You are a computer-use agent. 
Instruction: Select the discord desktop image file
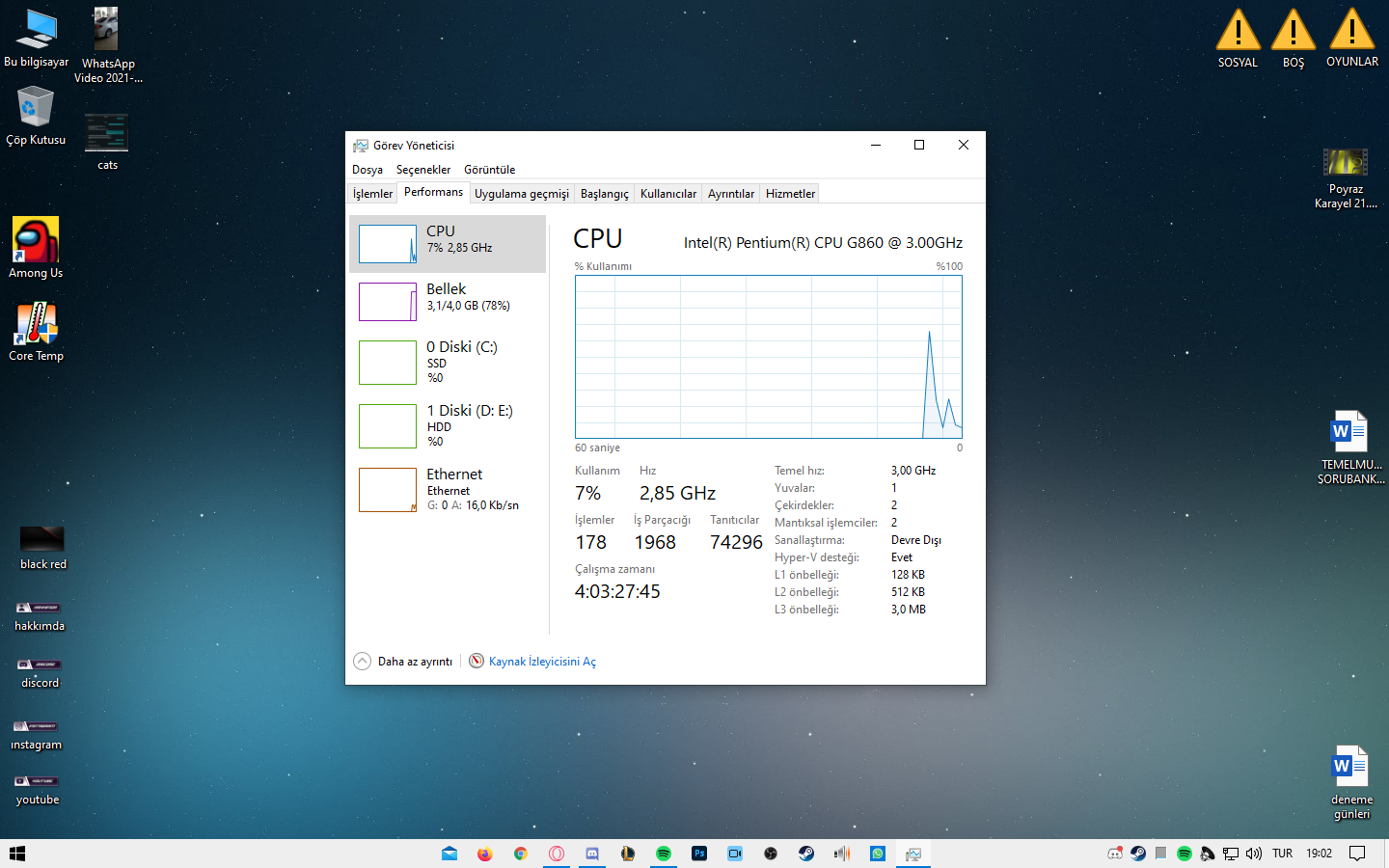tap(40, 674)
